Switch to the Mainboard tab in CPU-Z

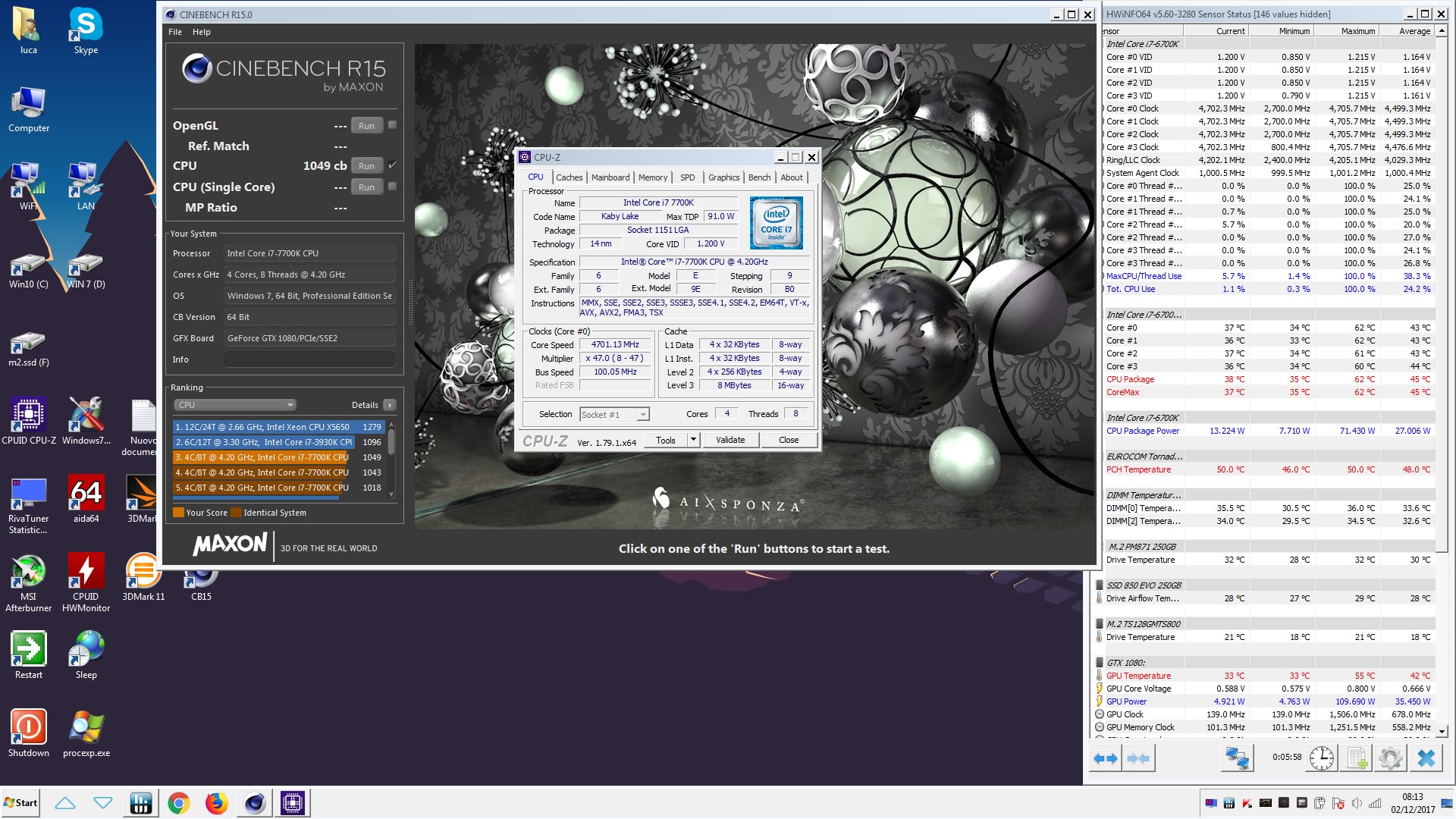point(610,177)
